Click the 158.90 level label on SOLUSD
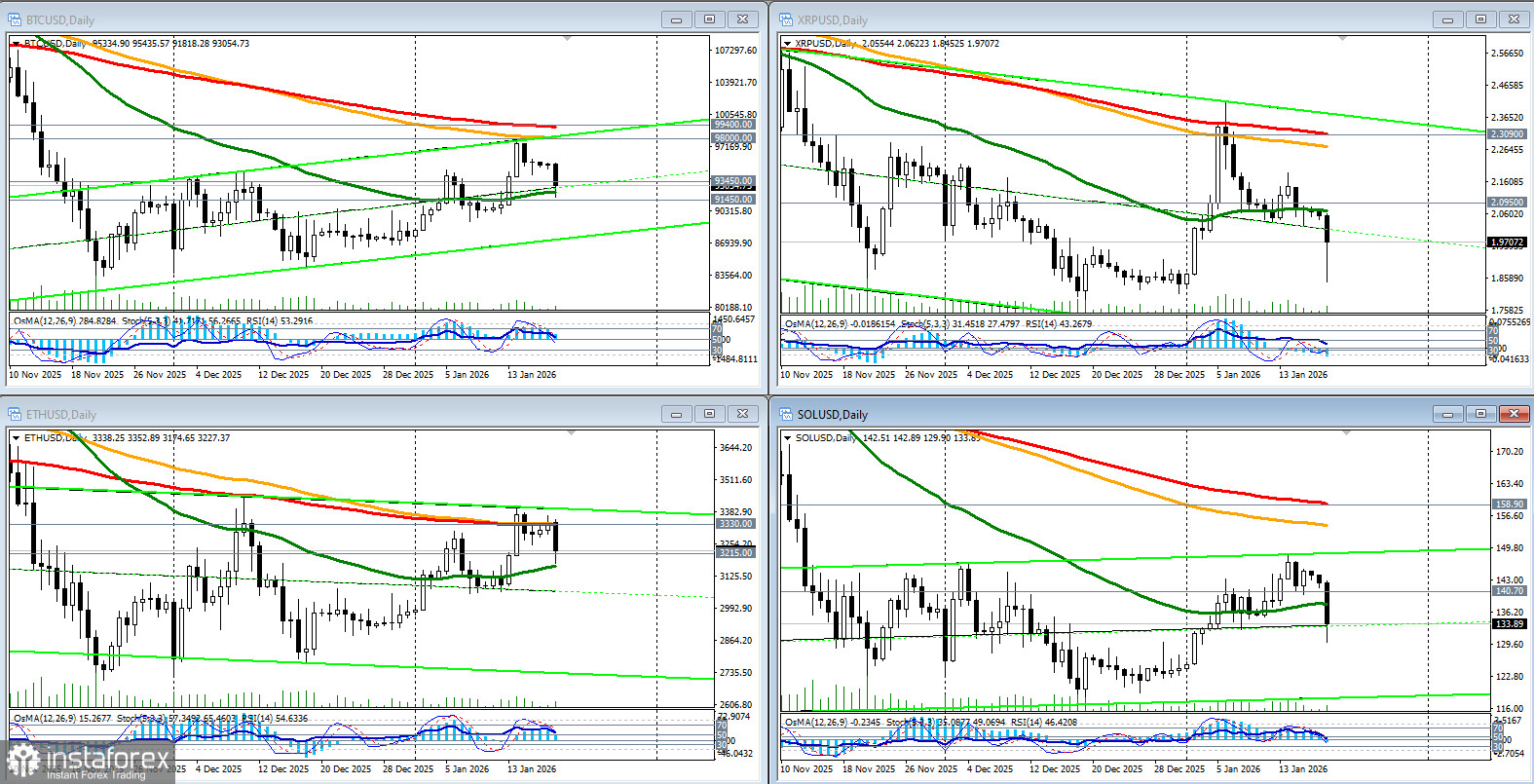 point(1510,504)
